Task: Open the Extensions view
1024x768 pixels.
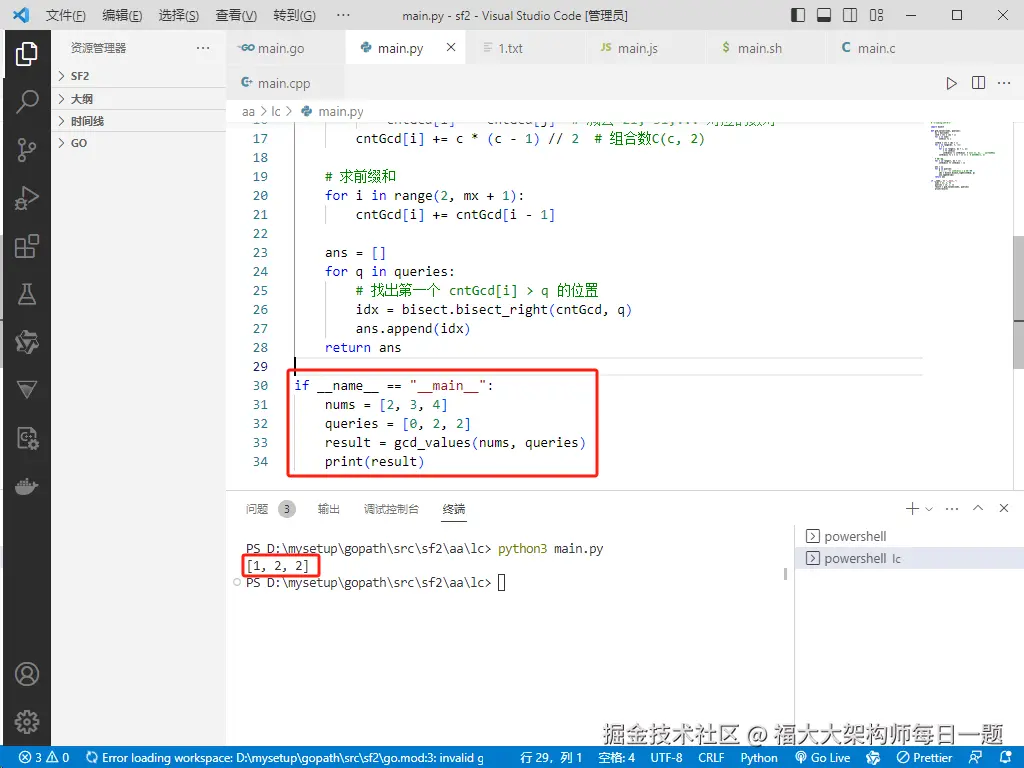Action: pos(27,246)
